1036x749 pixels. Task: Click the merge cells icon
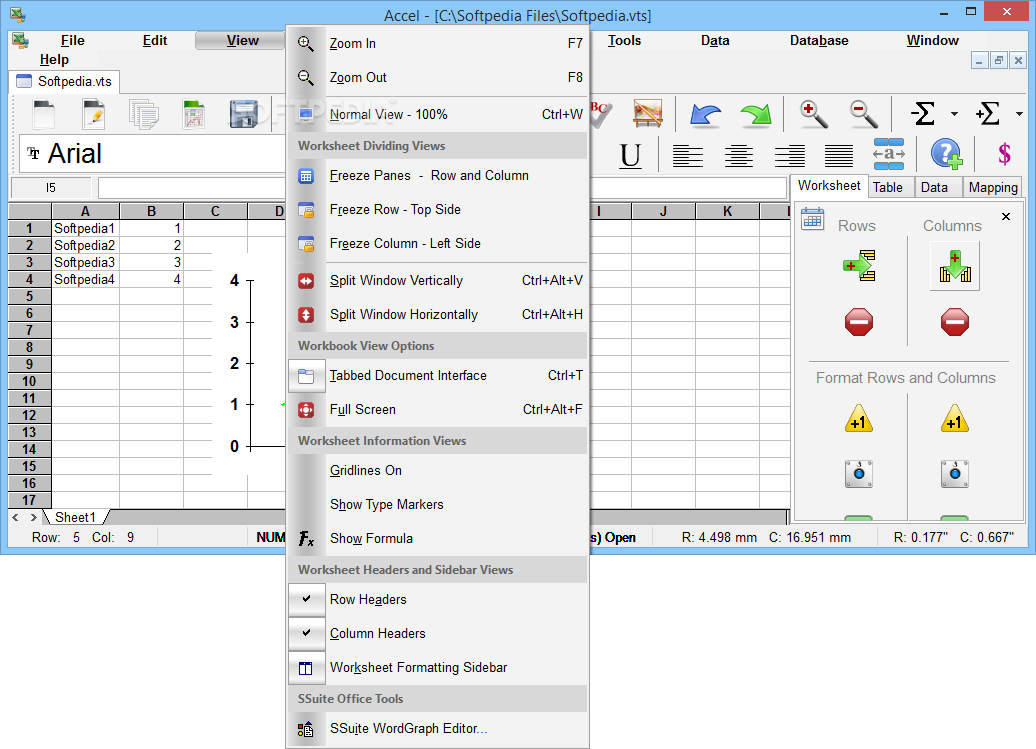click(x=889, y=154)
